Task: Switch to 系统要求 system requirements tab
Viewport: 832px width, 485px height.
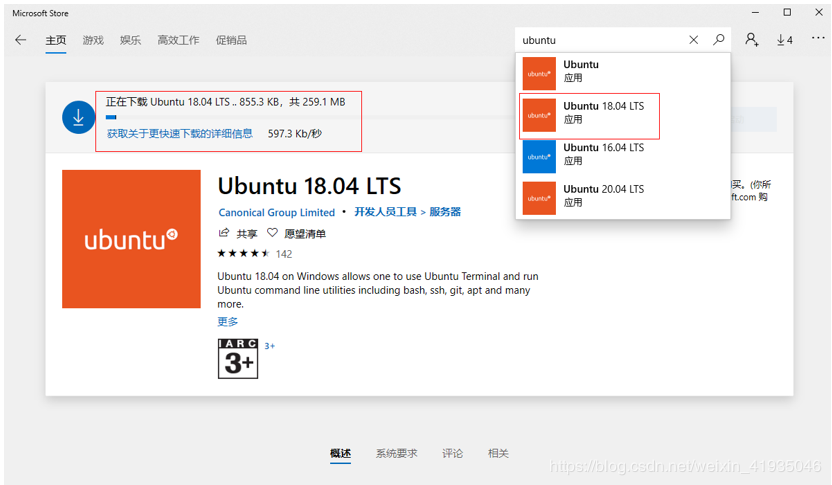Action: click(396, 453)
